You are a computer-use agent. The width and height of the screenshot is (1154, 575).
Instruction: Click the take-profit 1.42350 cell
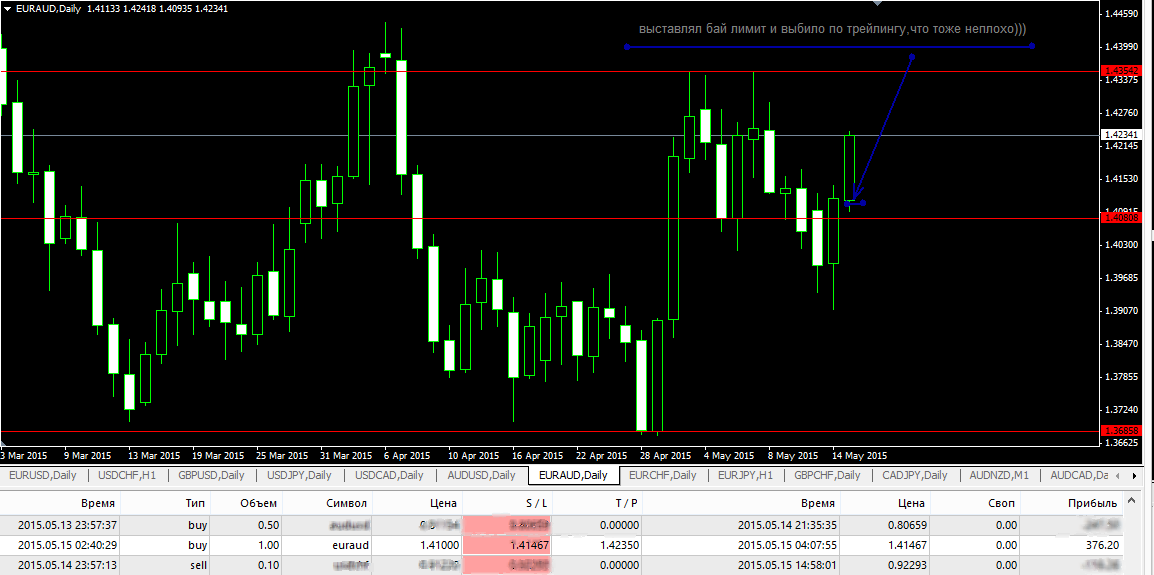coord(598,546)
